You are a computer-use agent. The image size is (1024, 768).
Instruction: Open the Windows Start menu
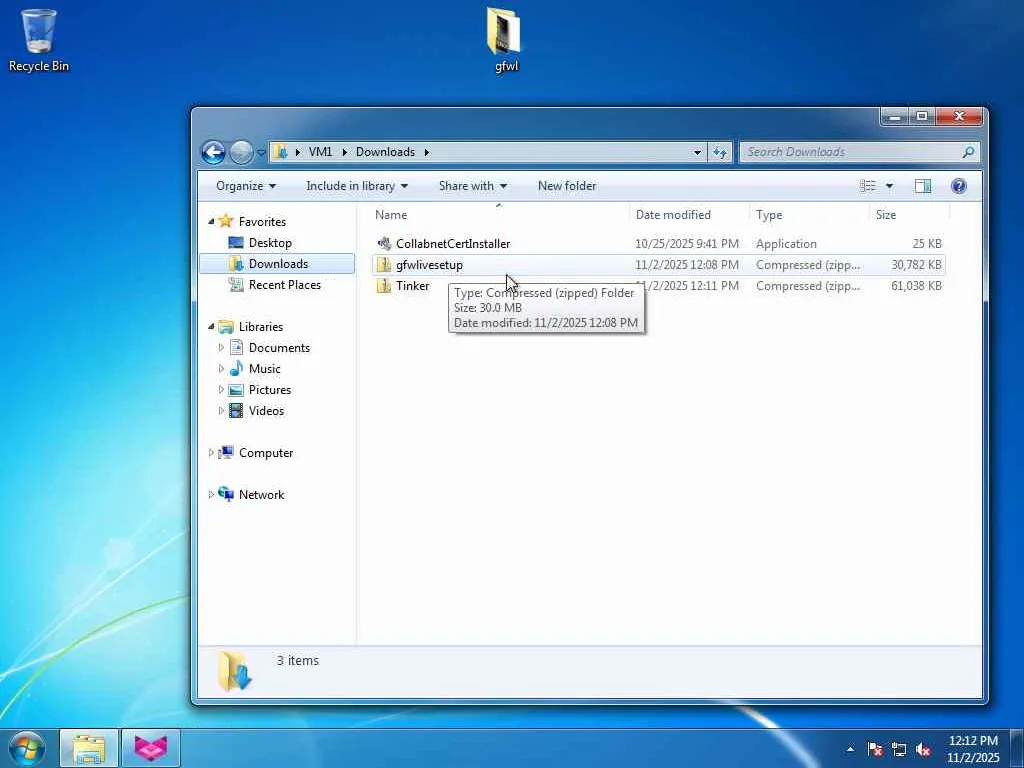pyautogui.click(x=27, y=748)
